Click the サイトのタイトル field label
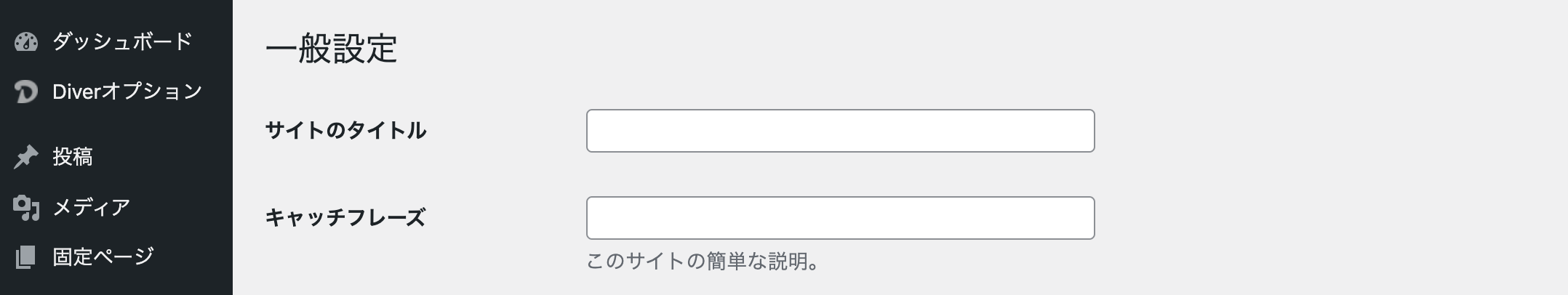The height and width of the screenshot is (295, 1568). 345,131
